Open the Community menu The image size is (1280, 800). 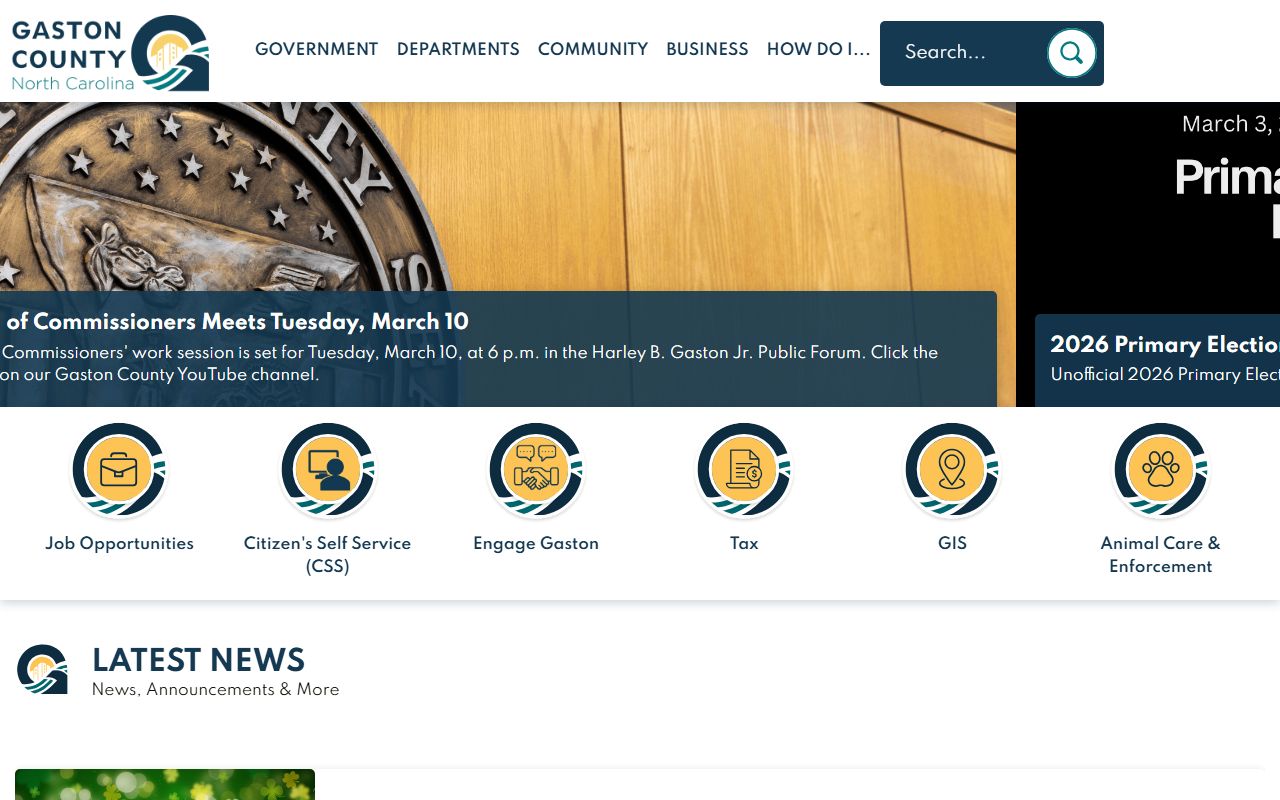point(593,49)
